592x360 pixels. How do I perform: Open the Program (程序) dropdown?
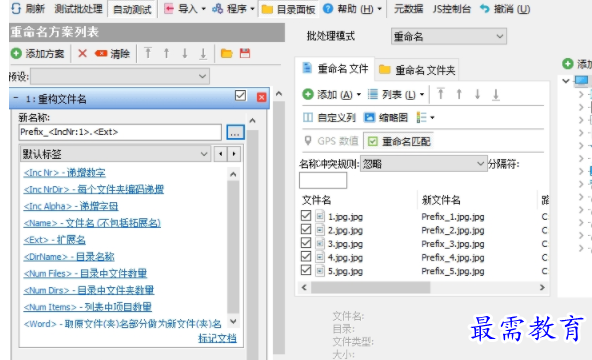tap(233, 9)
